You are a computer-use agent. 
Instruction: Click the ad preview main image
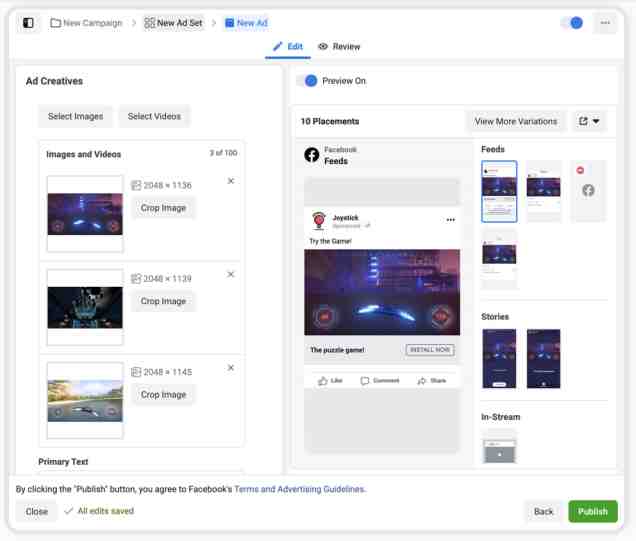(x=382, y=292)
